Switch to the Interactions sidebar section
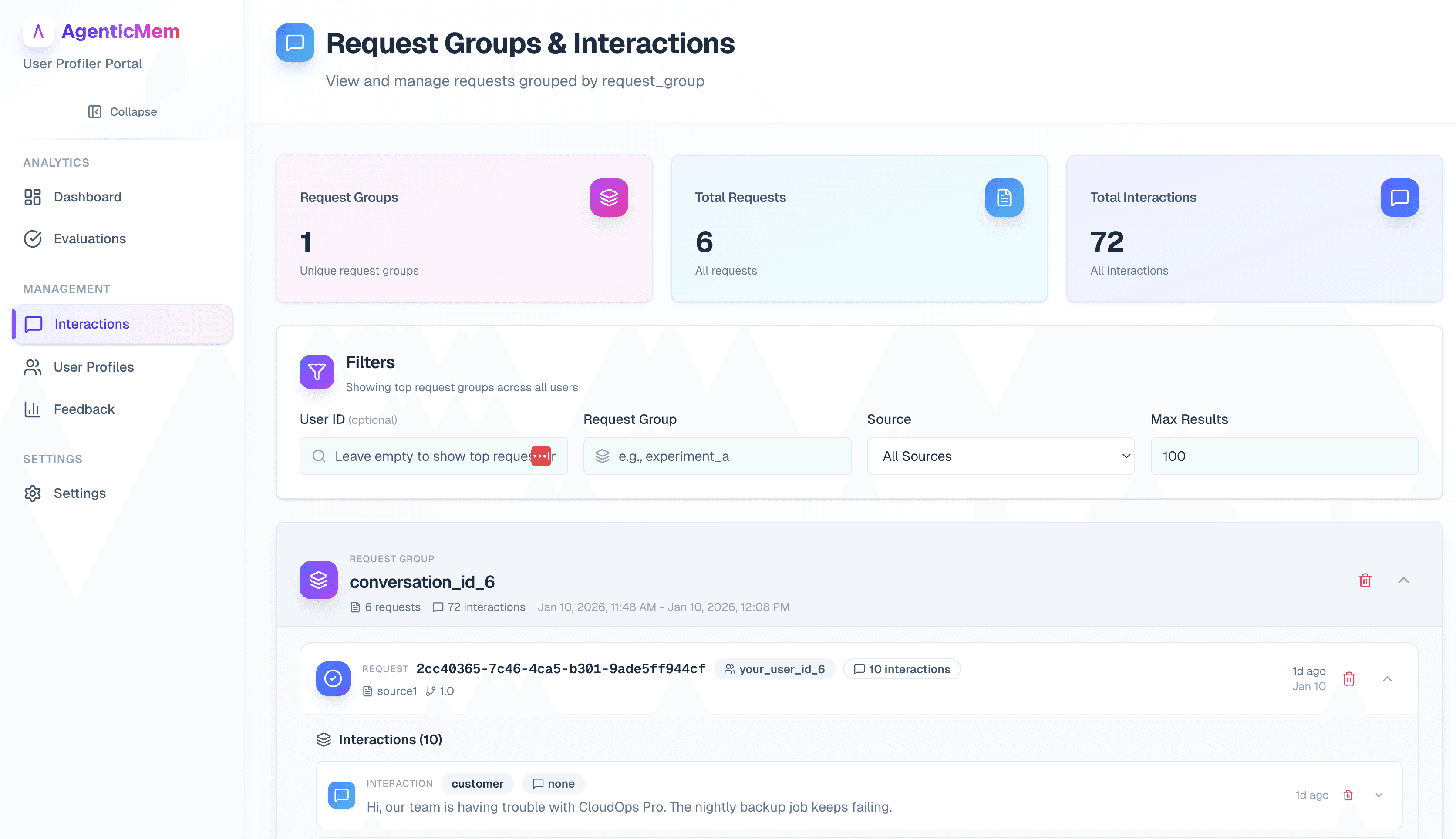This screenshot has width=1456, height=839. coord(91,324)
